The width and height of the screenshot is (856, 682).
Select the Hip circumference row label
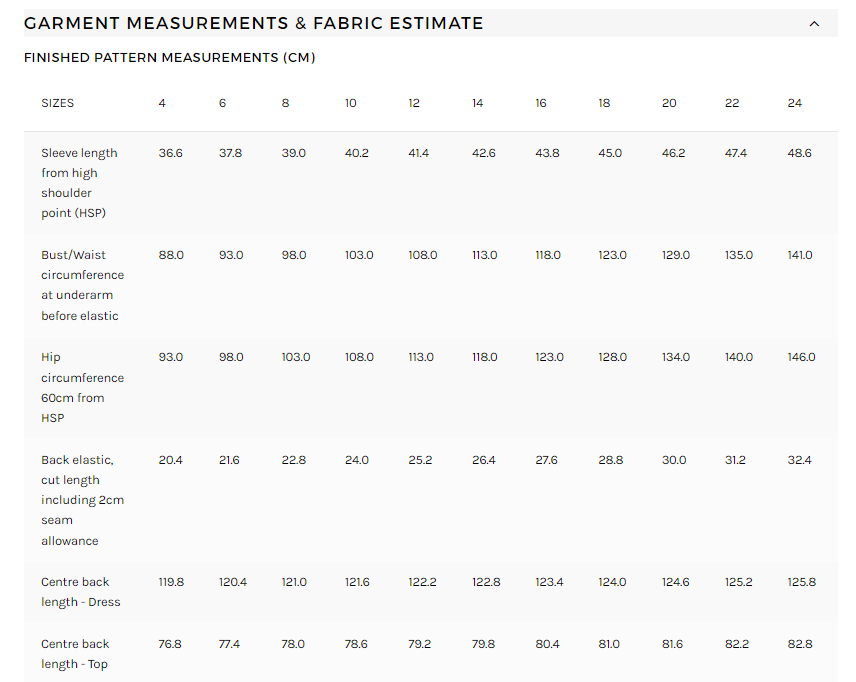[82, 387]
